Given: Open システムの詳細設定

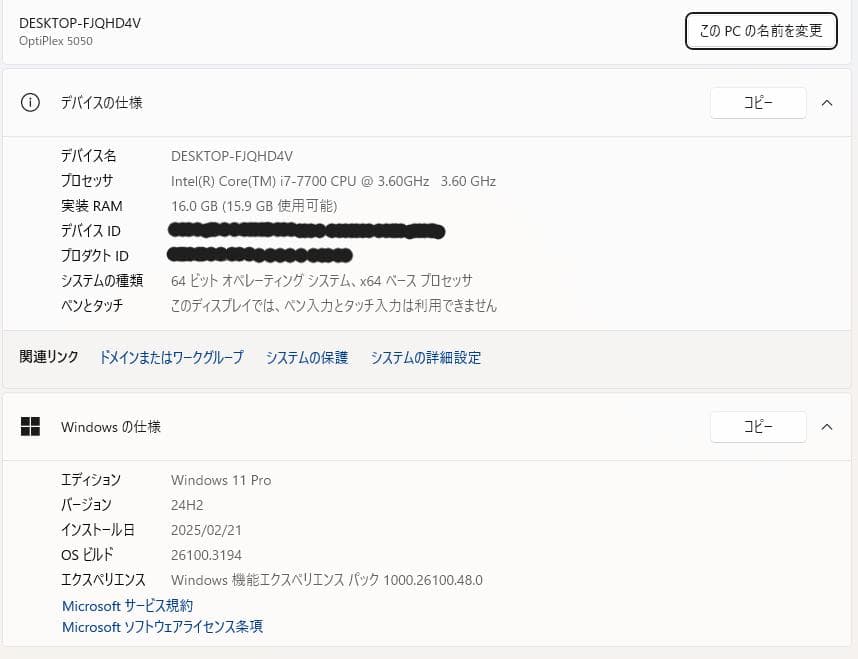Looking at the screenshot, I should [425, 357].
